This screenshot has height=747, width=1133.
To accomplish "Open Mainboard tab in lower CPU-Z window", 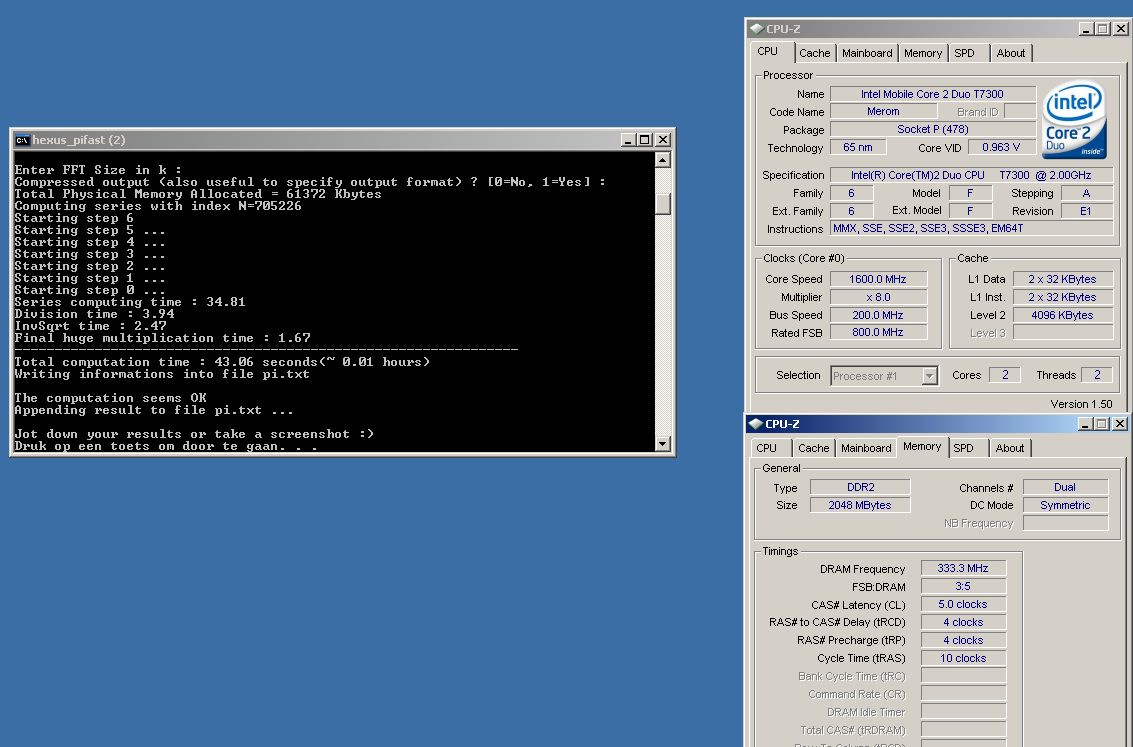I will (x=866, y=448).
